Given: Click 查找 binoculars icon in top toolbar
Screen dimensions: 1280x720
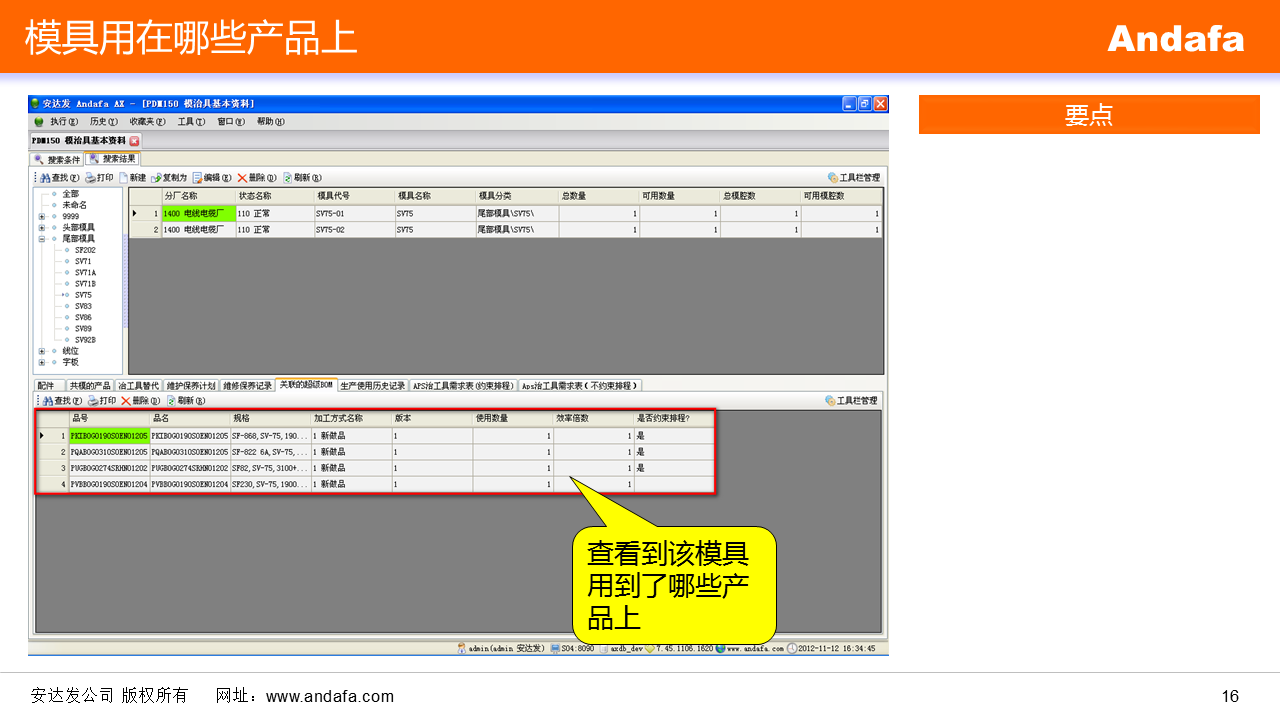Looking at the screenshot, I should tap(46, 178).
